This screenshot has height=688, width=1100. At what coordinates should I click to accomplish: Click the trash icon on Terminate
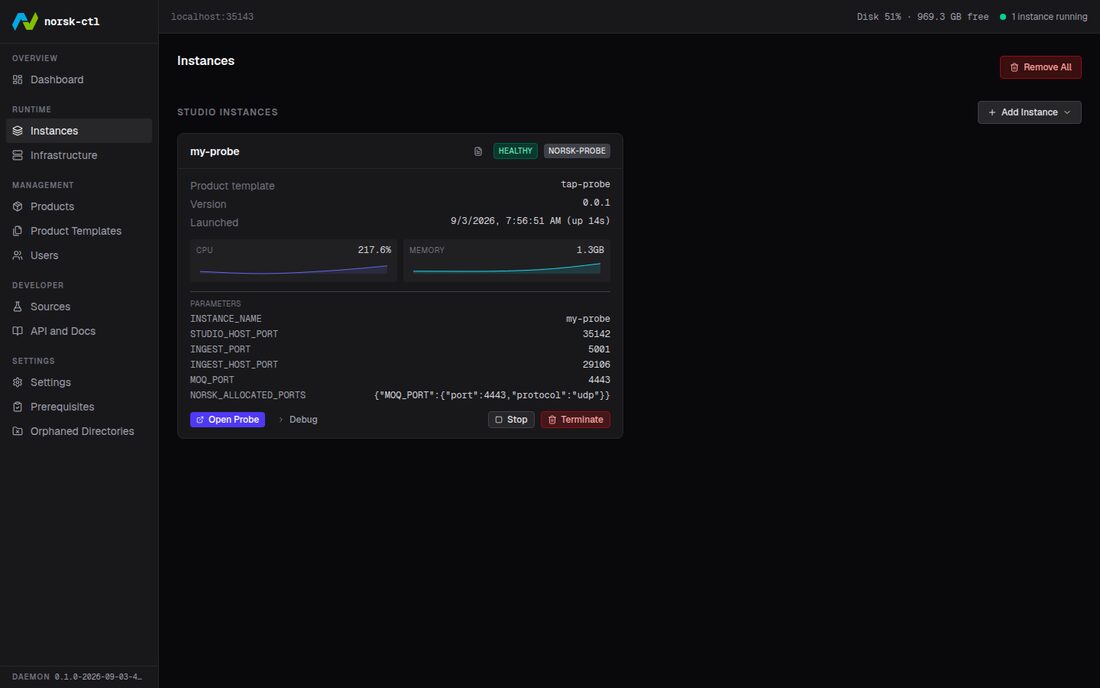tap(552, 420)
